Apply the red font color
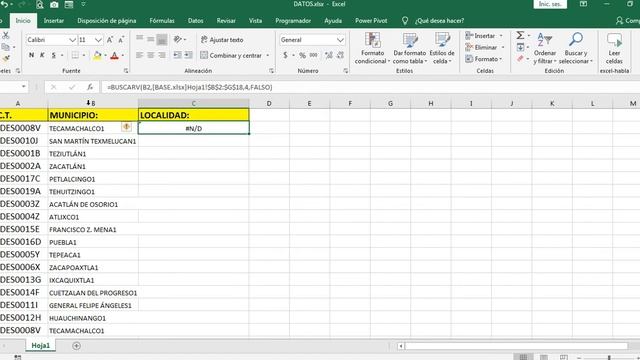 click(114, 56)
